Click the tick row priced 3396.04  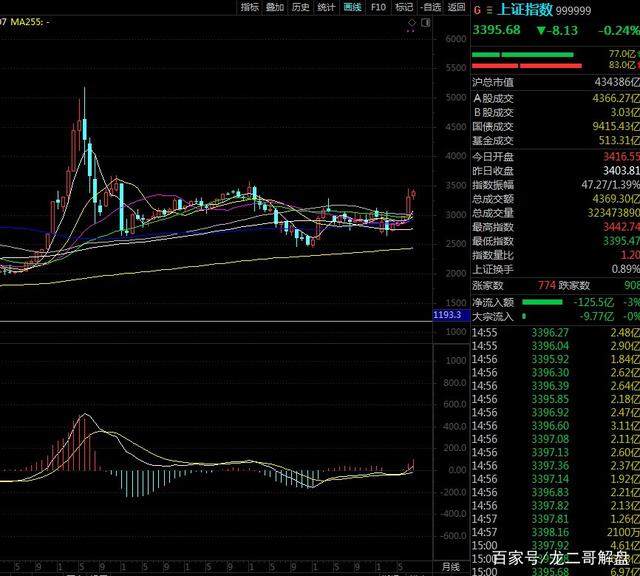(x=556, y=346)
